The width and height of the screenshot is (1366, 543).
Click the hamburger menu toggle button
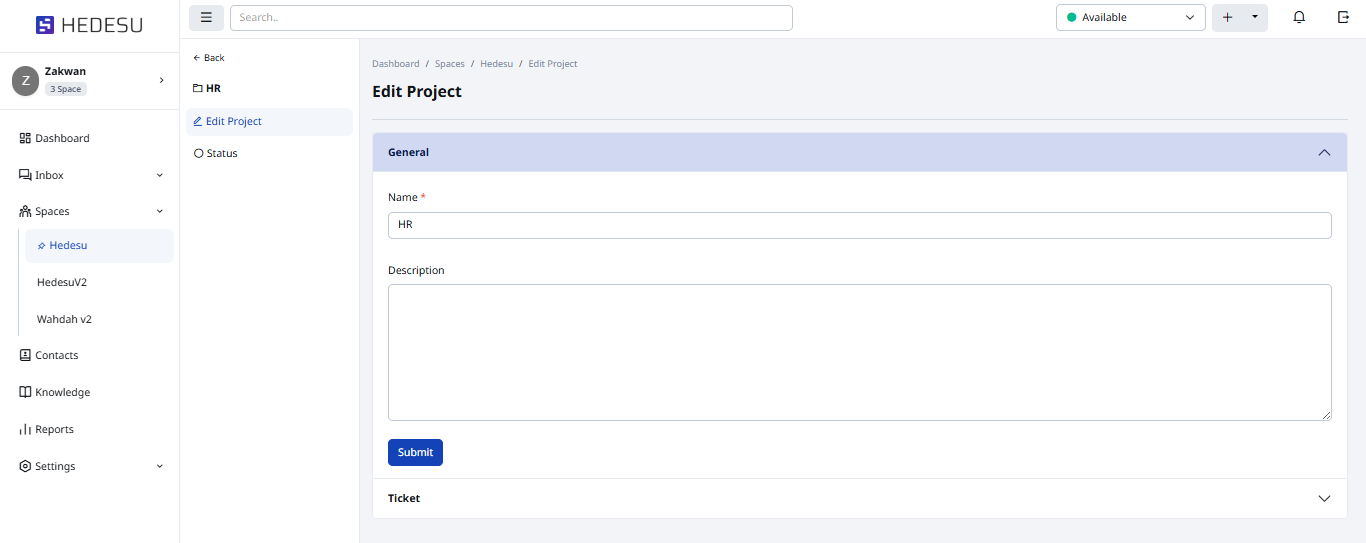pos(206,17)
